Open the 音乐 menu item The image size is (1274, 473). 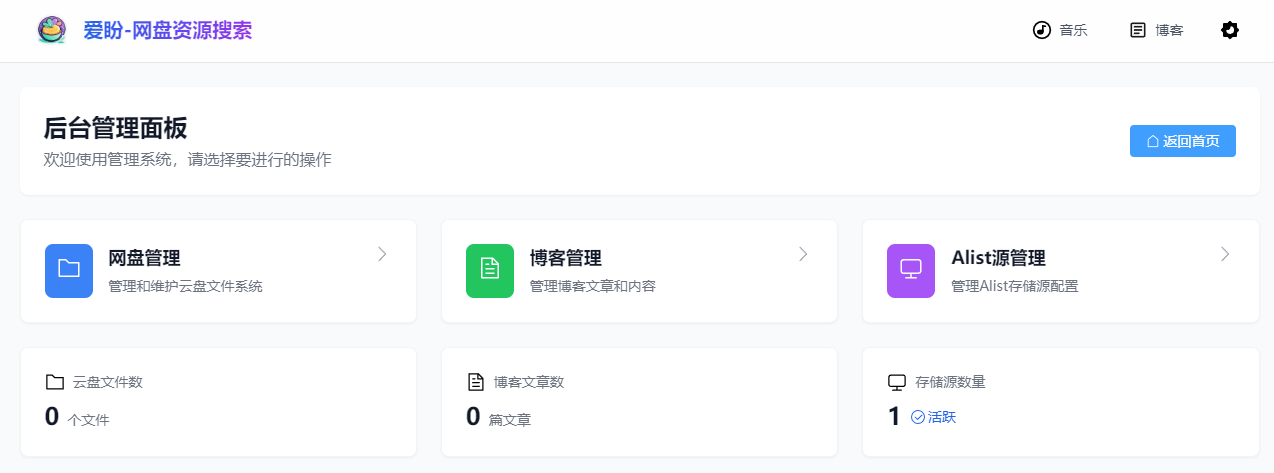click(x=1060, y=30)
